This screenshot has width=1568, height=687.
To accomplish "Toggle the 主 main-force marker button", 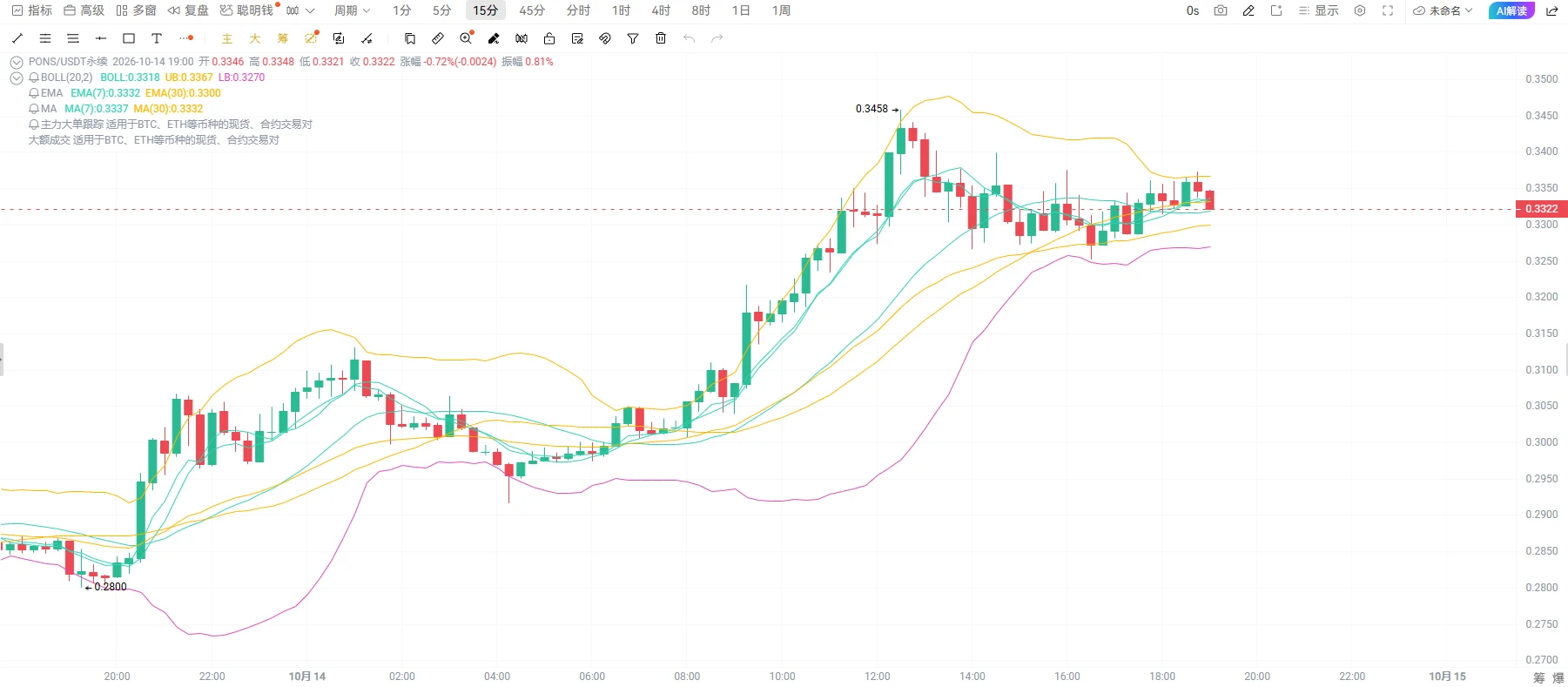I will point(227,38).
